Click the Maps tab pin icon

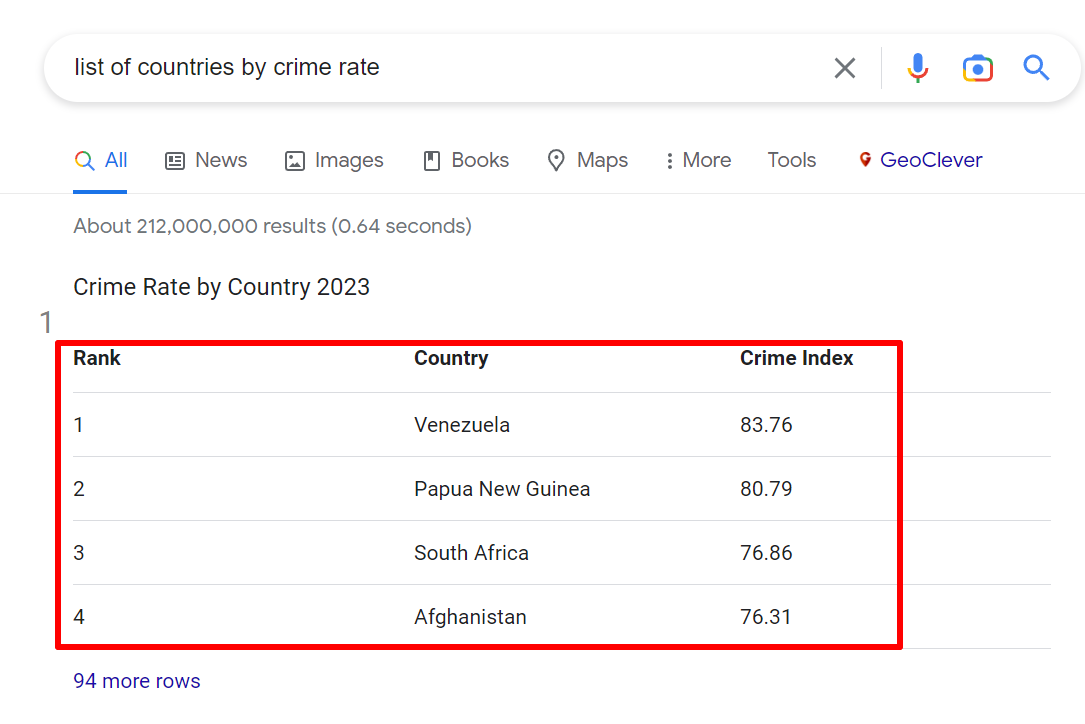(x=556, y=161)
